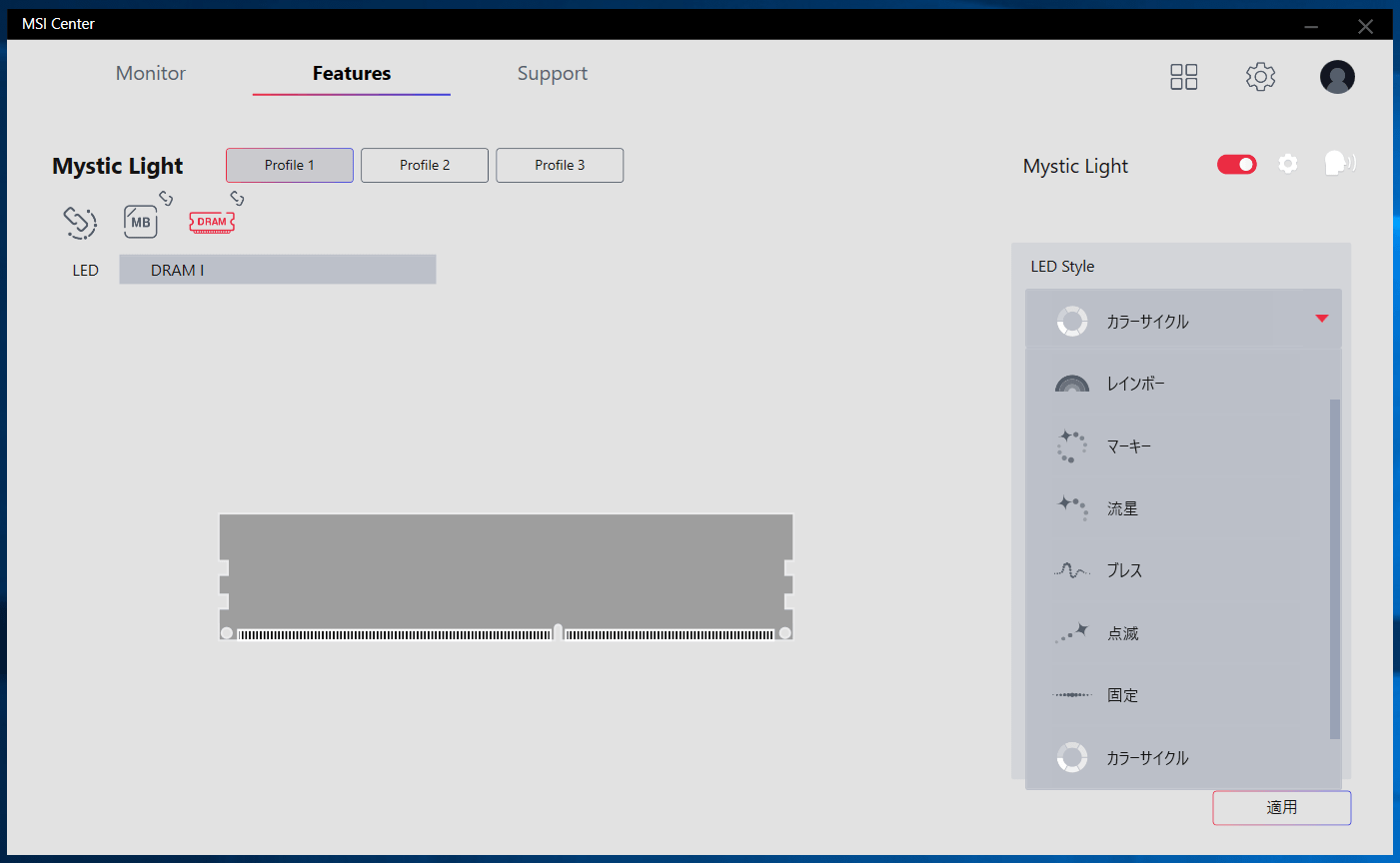Select current カラーサイクル style header
Viewport: 1400px width, 863px height.
[1183, 321]
